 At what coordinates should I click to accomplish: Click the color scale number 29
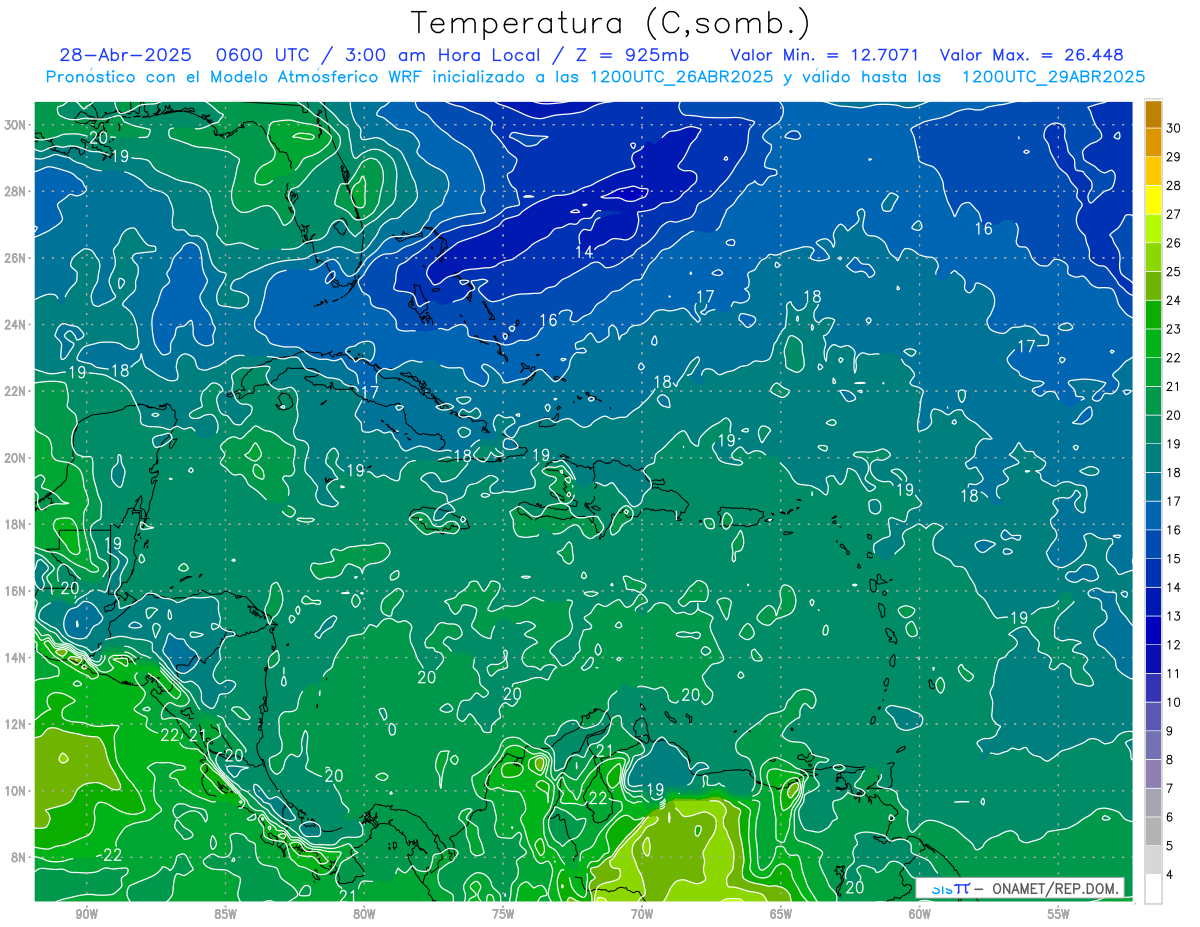click(1174, 157)
